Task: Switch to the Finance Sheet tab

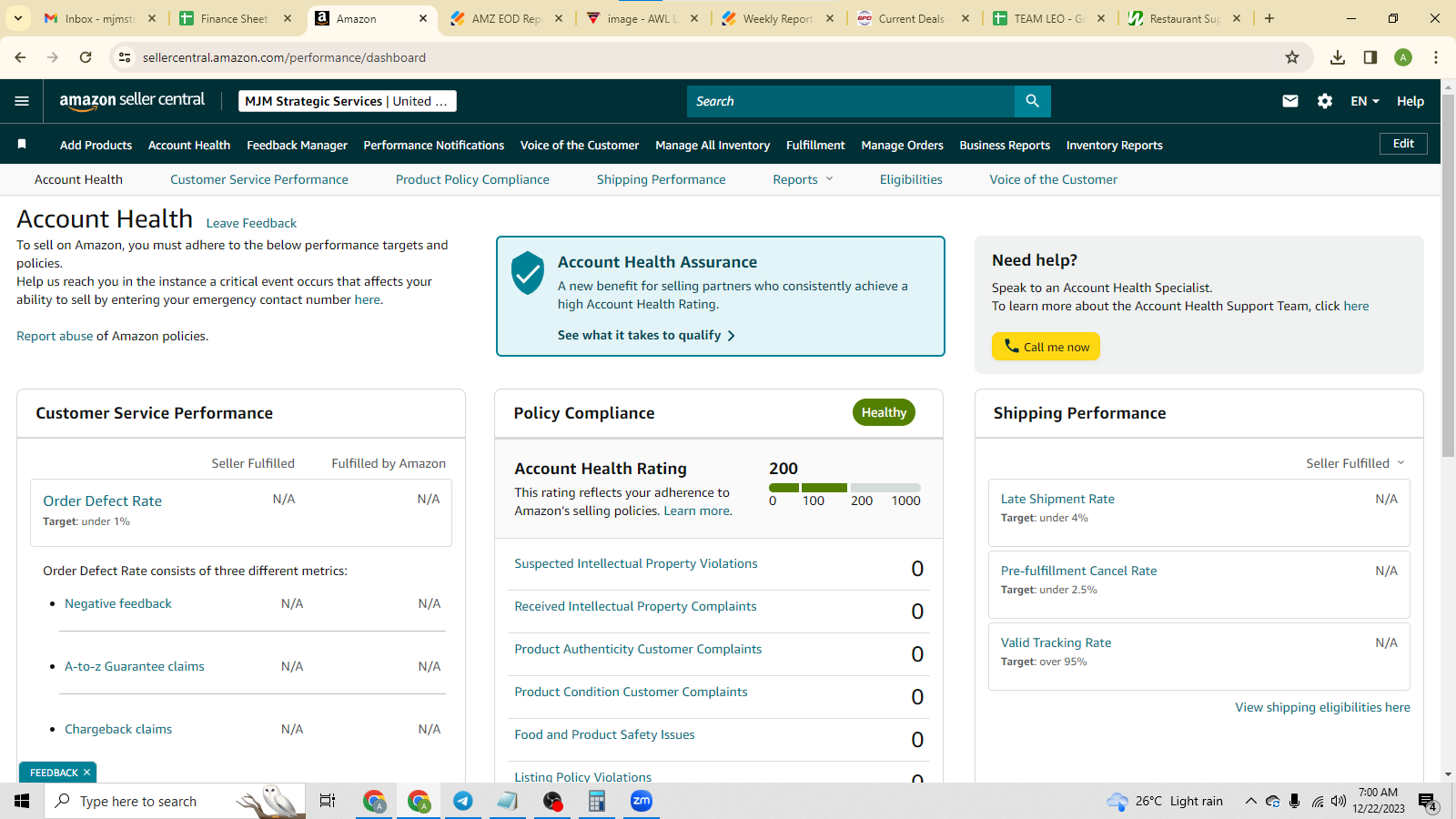Action: [x=234, y=18]
